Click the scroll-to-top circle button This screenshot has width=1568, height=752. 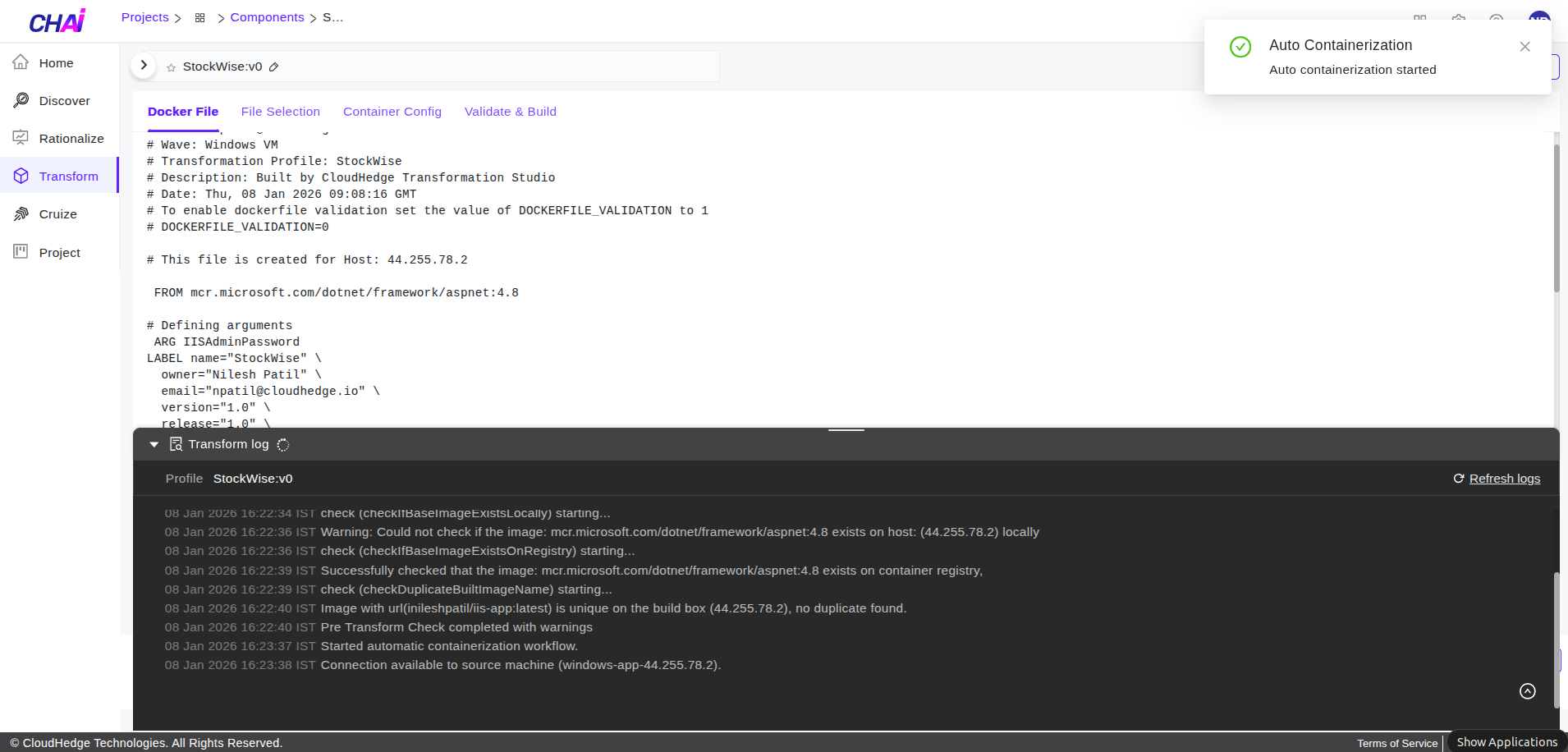[1527, 691]
